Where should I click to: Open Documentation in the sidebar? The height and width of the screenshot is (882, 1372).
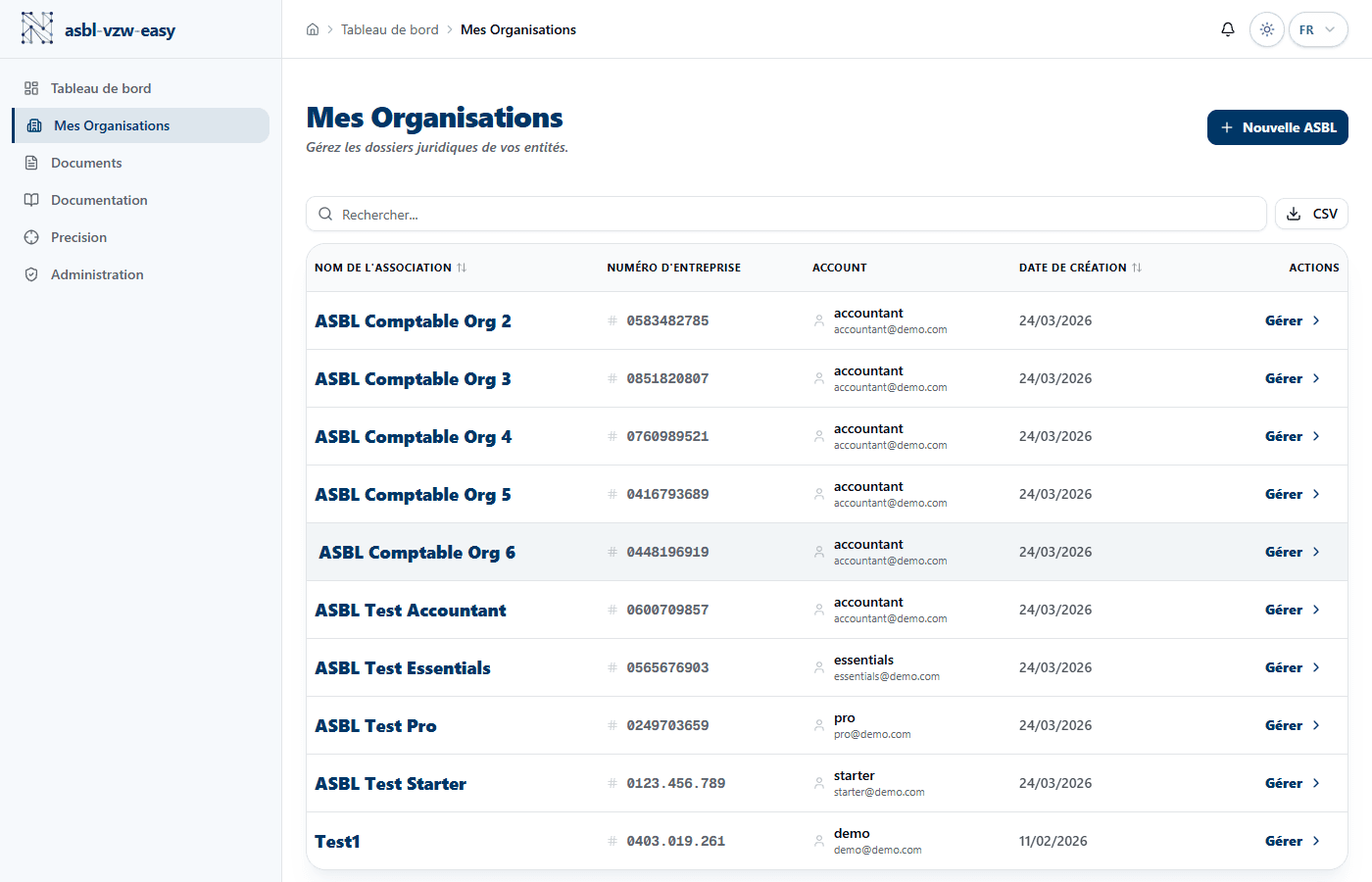140,200
